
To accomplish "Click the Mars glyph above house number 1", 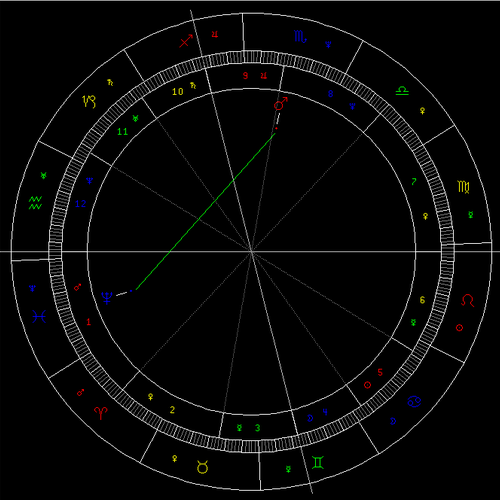I will [77, 287].
